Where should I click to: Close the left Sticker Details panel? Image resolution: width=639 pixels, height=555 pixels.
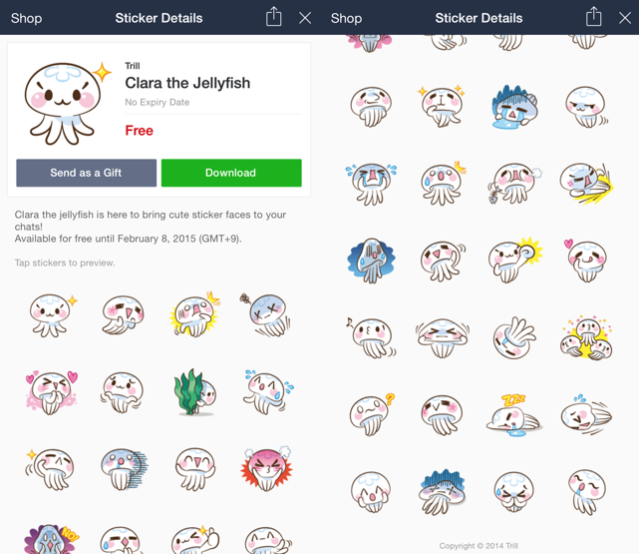pos(305,18)
